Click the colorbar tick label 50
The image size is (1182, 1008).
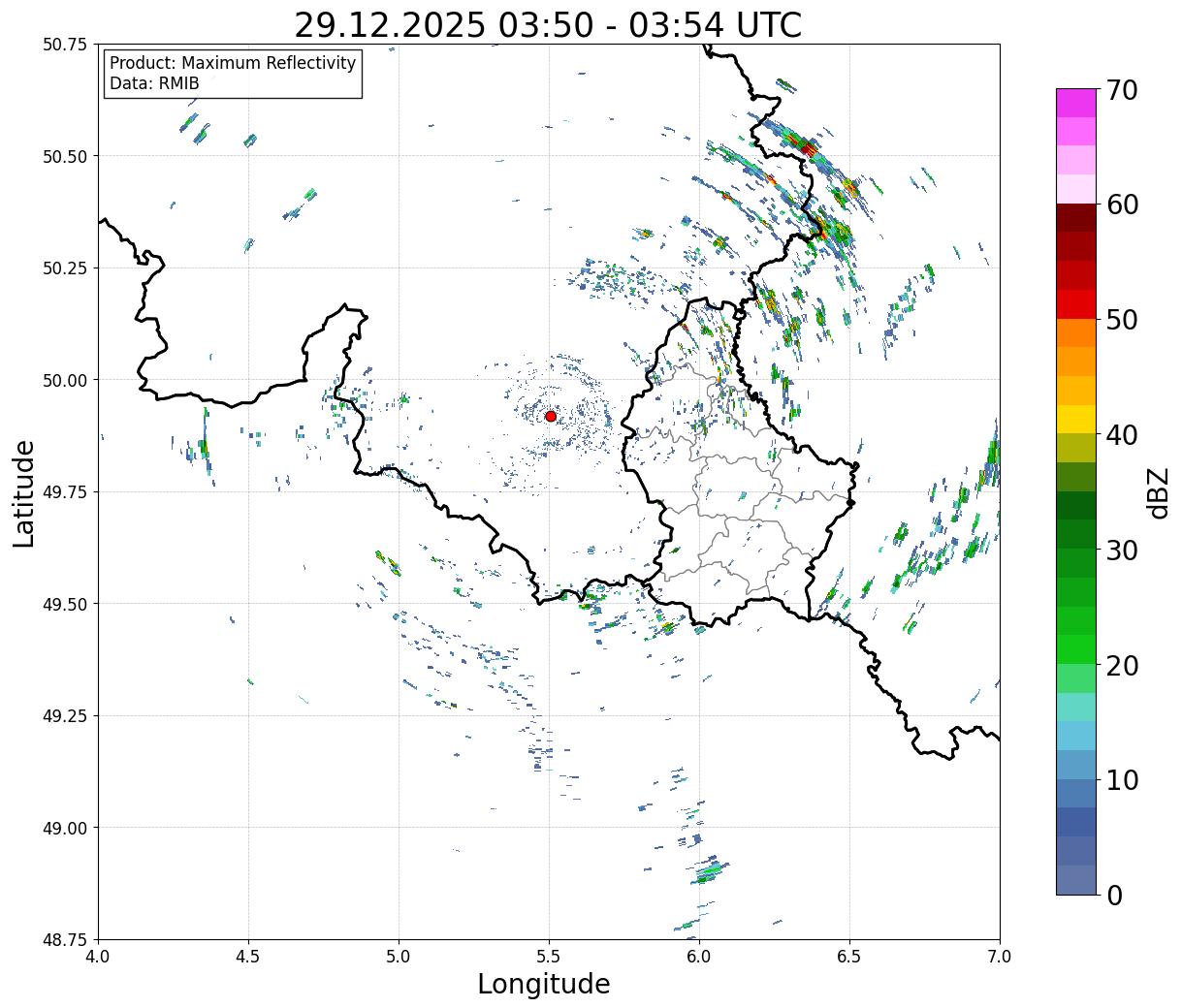coord(1123,320)
